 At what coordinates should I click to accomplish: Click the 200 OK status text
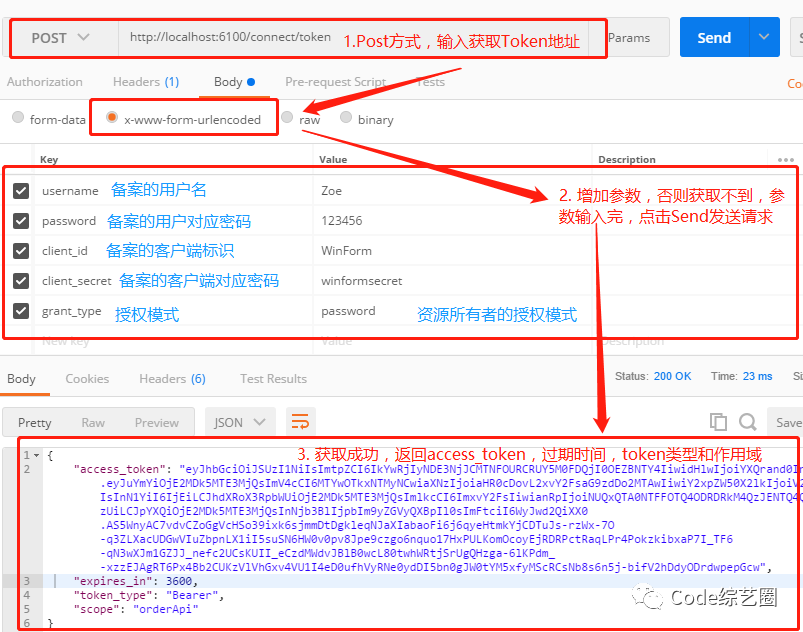[x=672, y=376]
